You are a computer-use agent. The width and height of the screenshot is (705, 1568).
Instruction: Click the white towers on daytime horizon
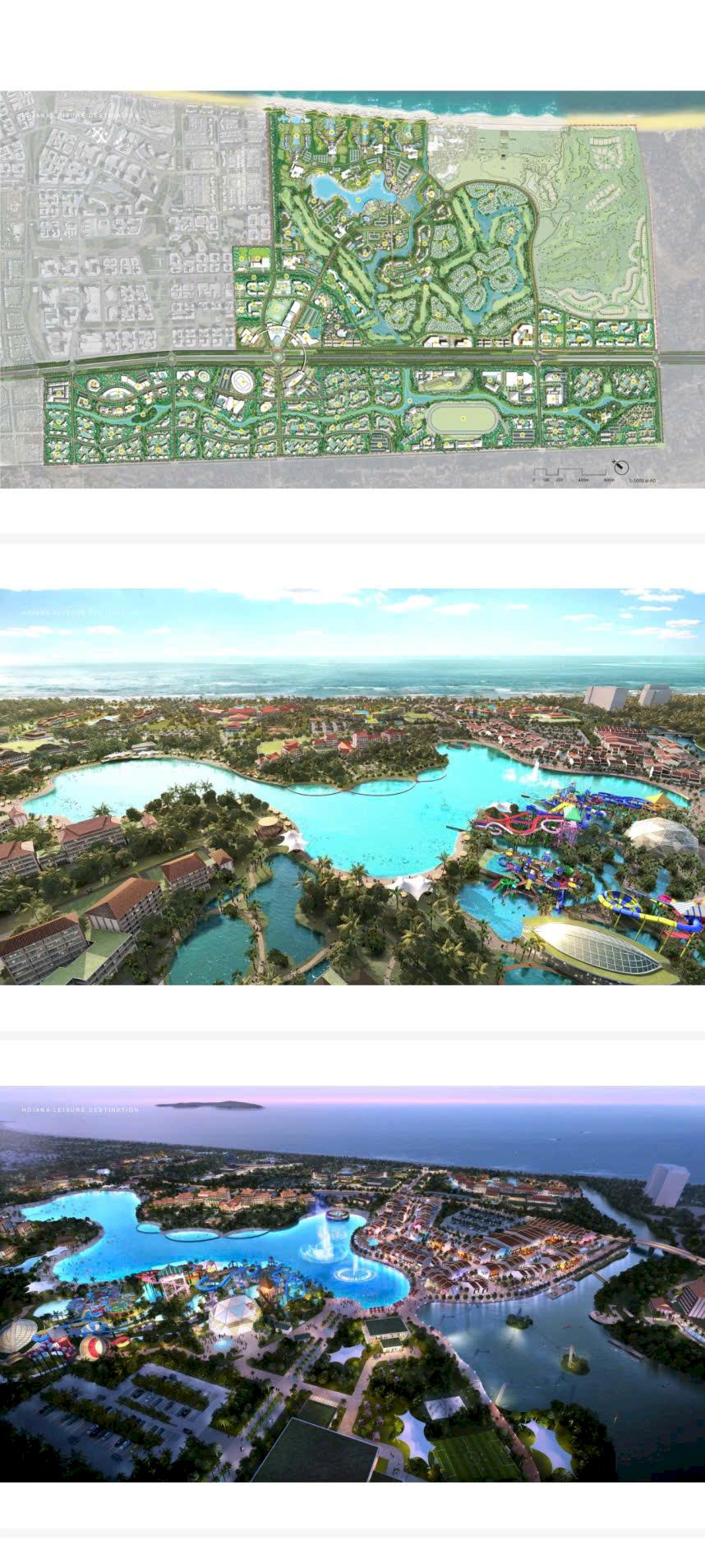tap(626, 696)
